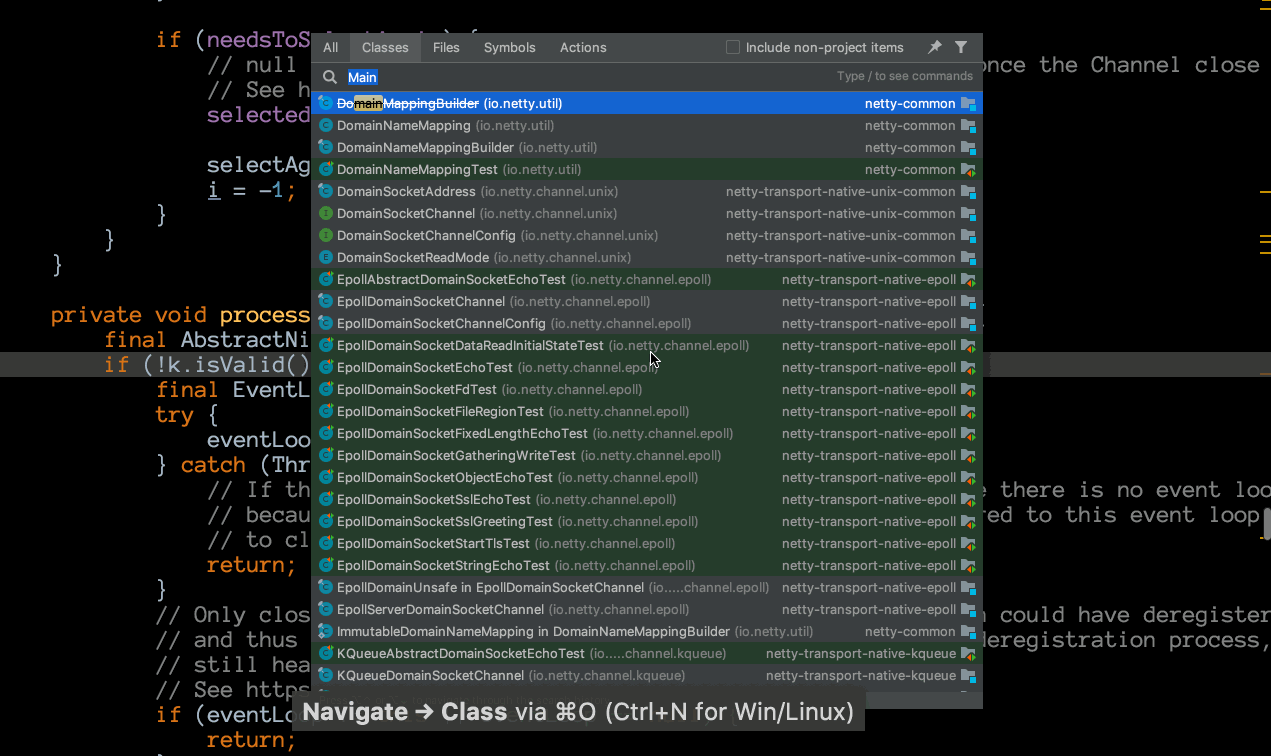Screen dimensions: 1271x756
Task: Click interface icon beside DomainSocketChannelConfig (io.netty.channel.unix)
Action: 325,235
